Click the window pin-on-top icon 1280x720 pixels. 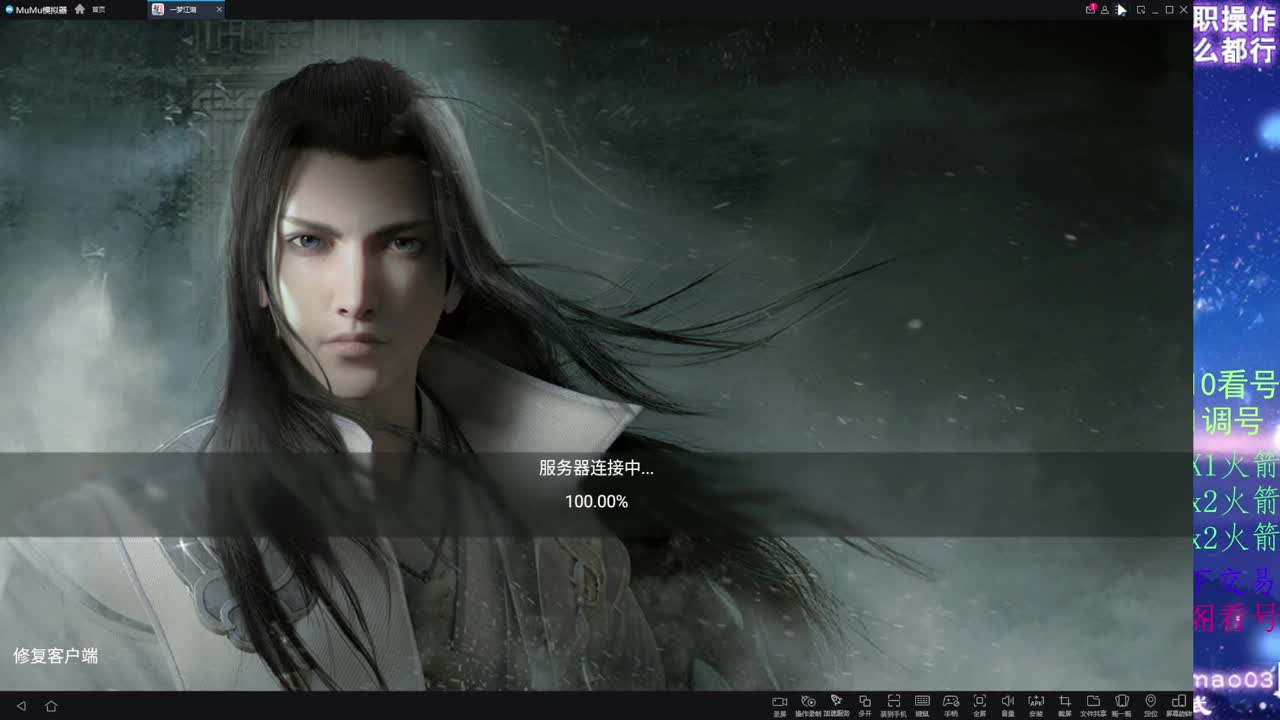pos(1141,9)
